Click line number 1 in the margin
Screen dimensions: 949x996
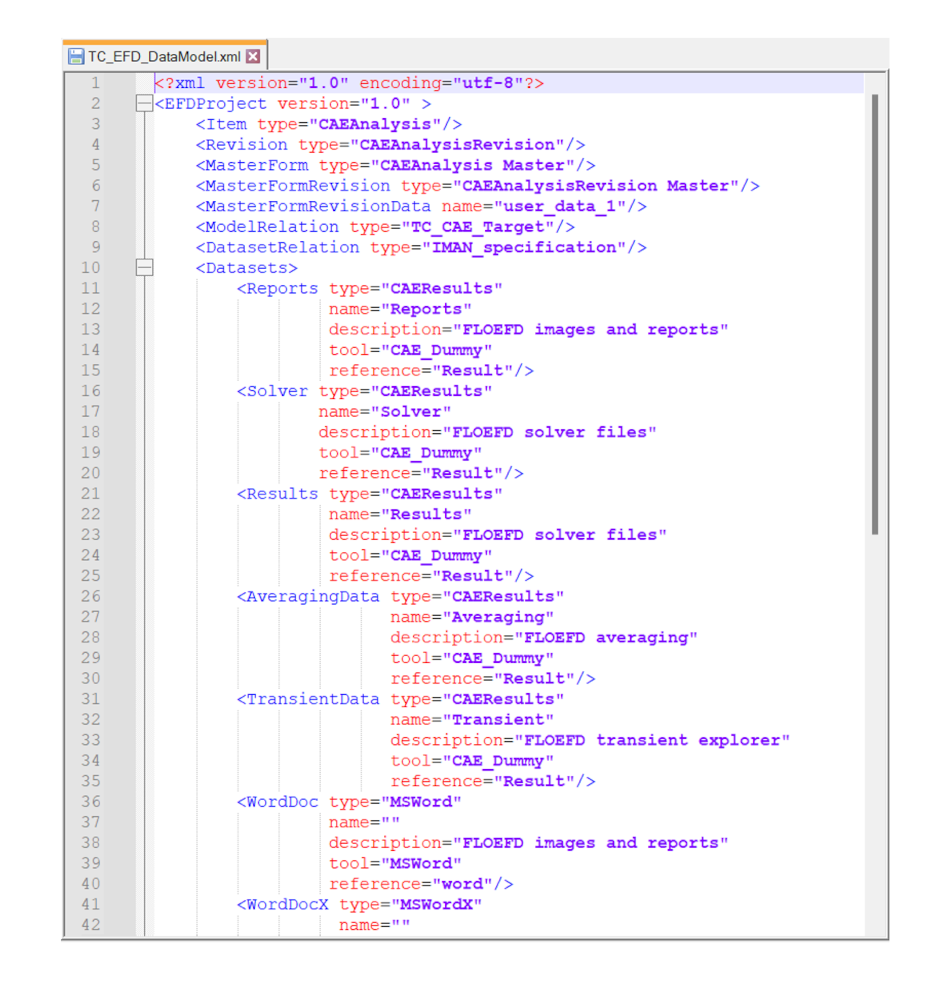click(95, 83)
